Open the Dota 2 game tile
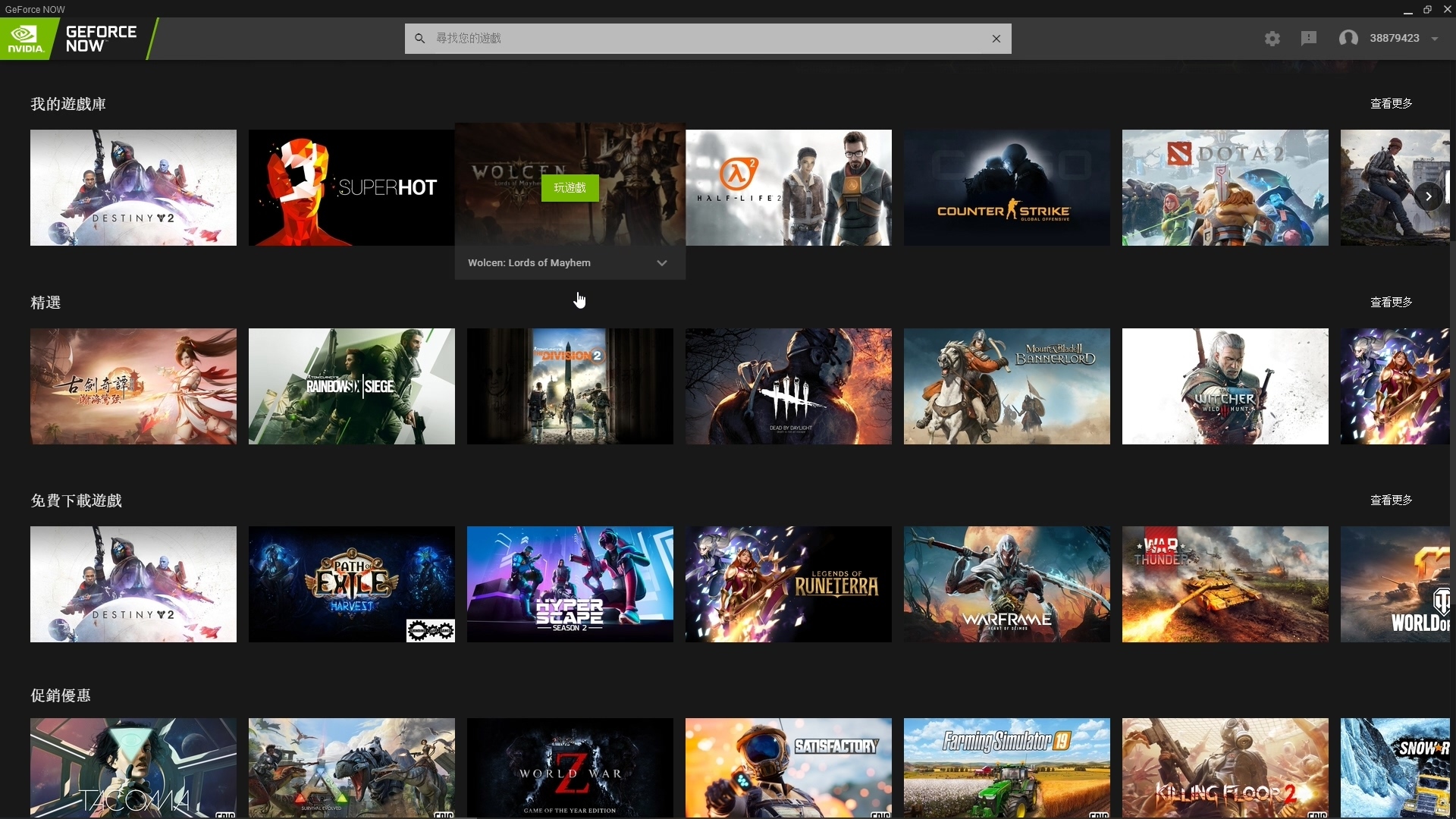The height and width of the screenshot is (819, 1456). point(1225,187)
